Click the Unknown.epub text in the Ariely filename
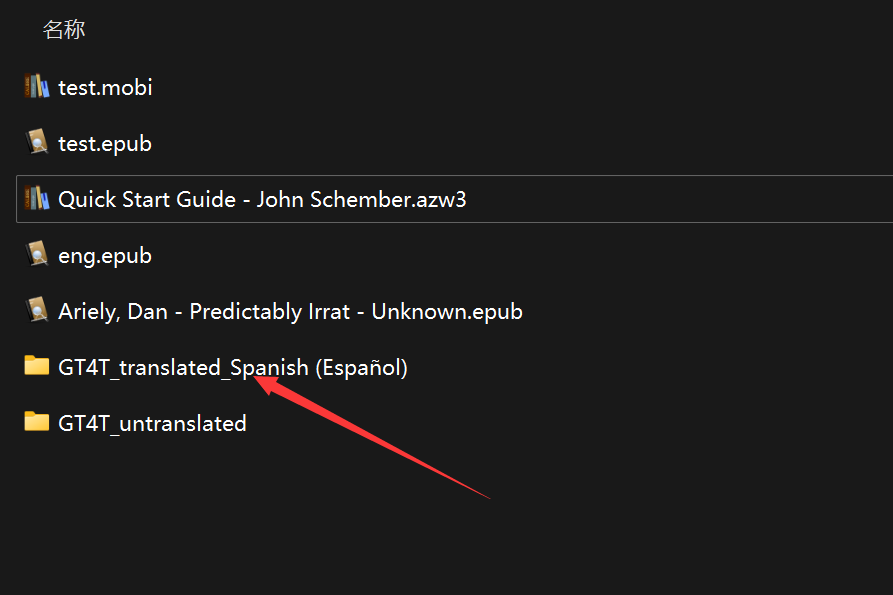The image size is (893, 595). pyautogui.click(x=447, y=311)
